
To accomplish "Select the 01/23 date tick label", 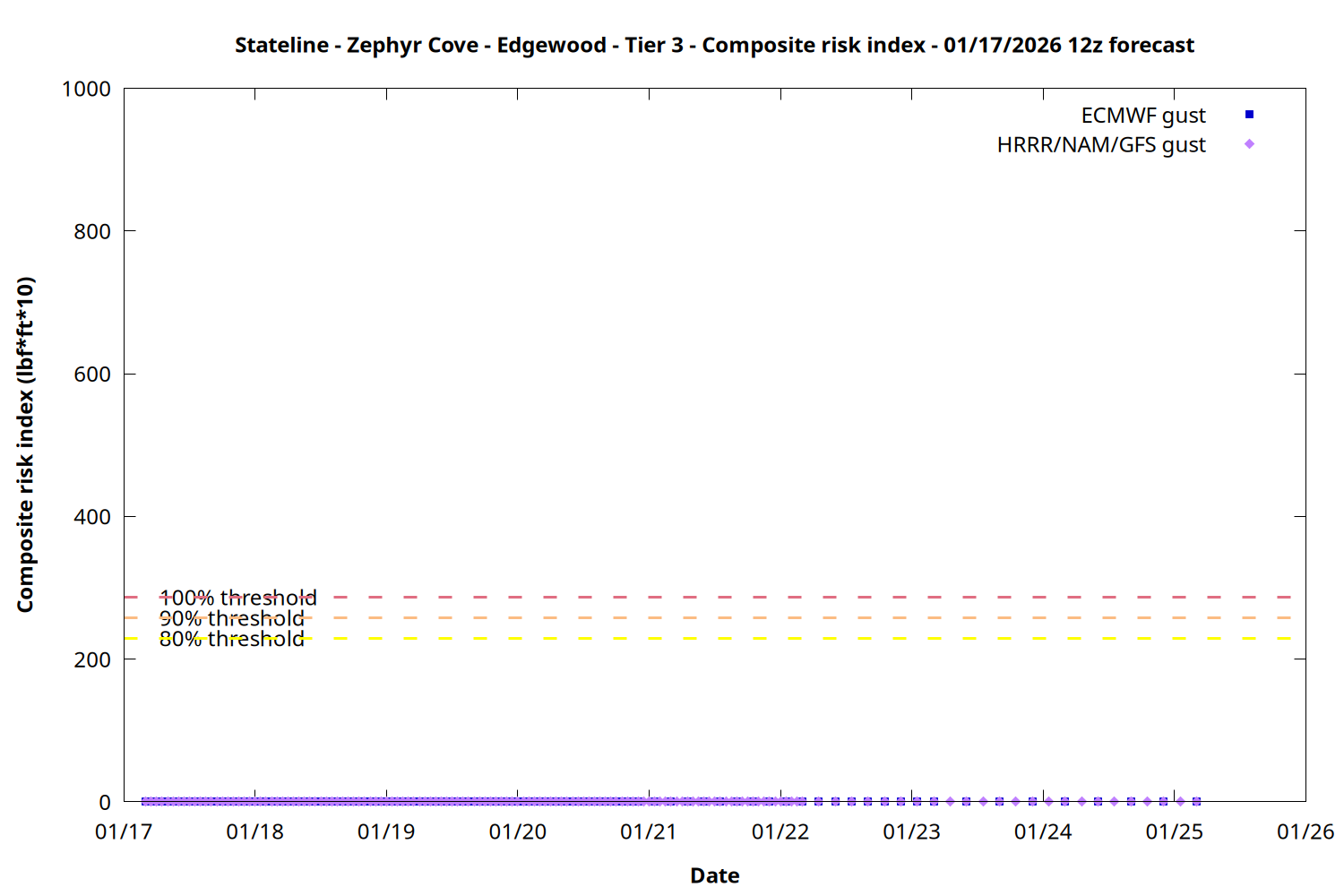I will coord(911,832).
